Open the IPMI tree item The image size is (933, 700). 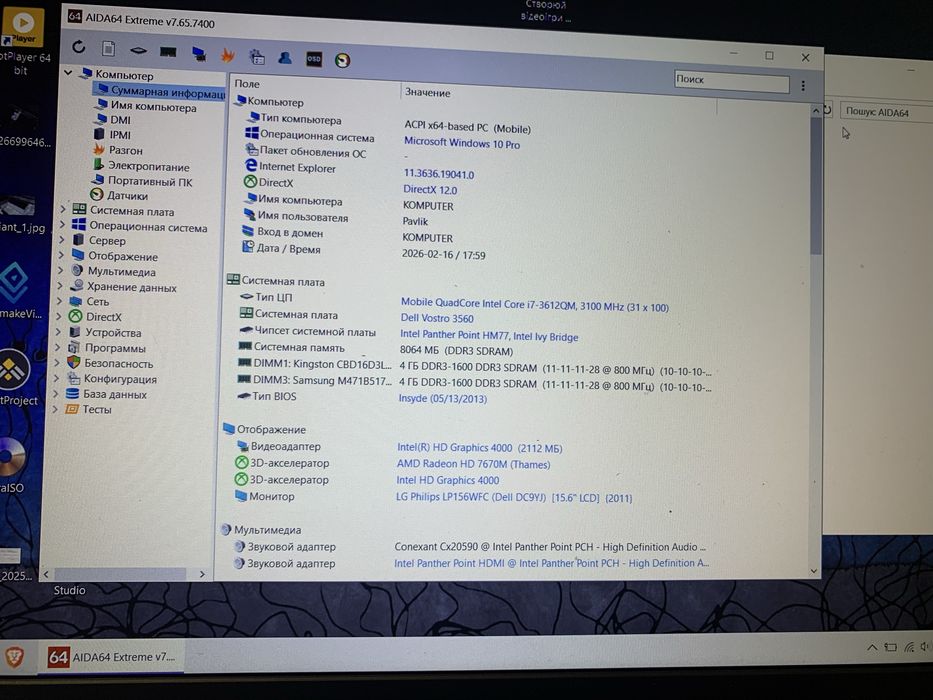point(112,135)
